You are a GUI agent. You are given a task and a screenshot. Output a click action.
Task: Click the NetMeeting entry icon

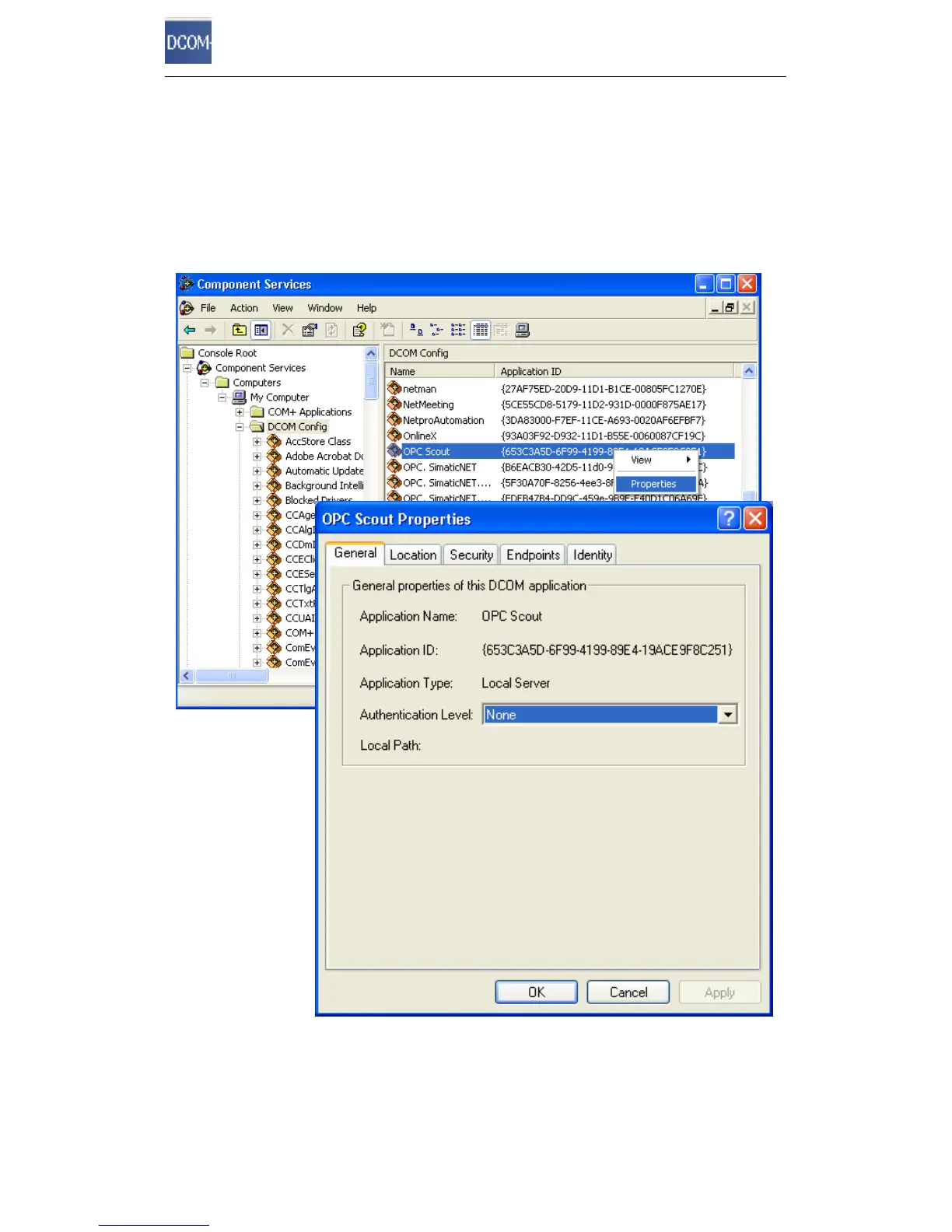click(394, 404)
